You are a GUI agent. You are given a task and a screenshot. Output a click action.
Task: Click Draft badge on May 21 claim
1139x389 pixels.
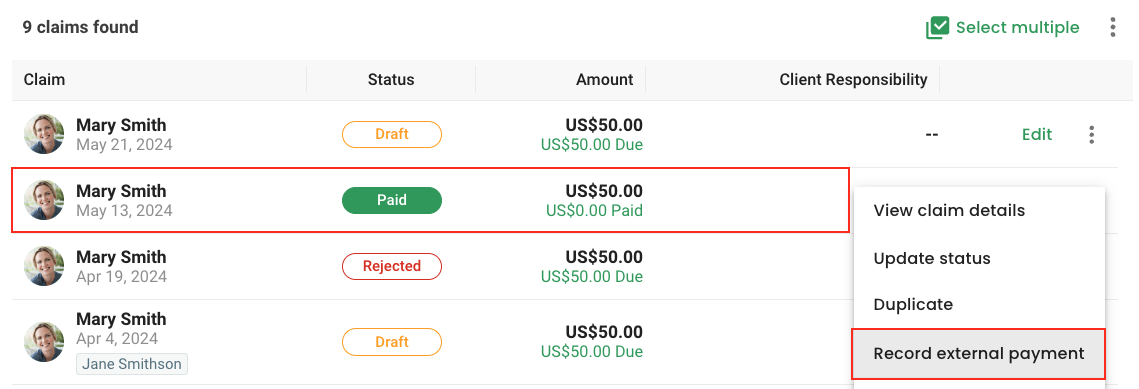coord(392,134)
